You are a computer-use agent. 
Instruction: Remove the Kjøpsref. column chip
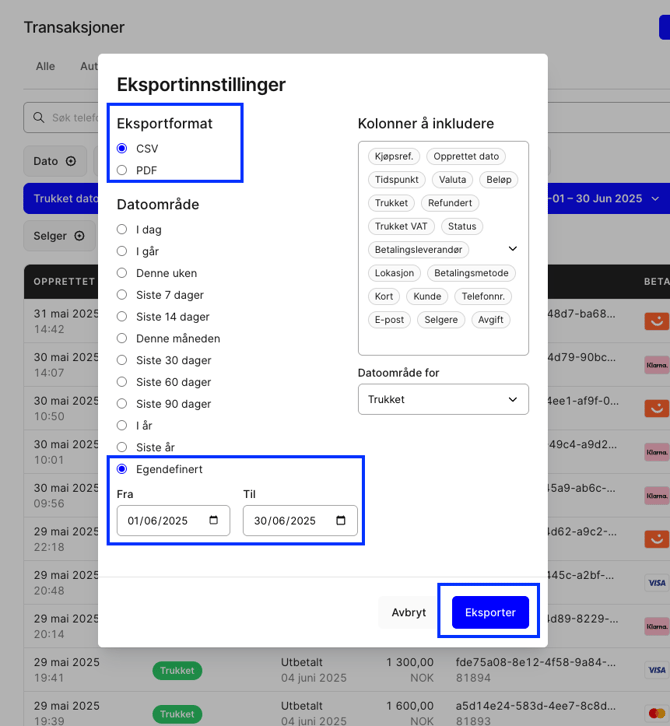coord(394,156)
